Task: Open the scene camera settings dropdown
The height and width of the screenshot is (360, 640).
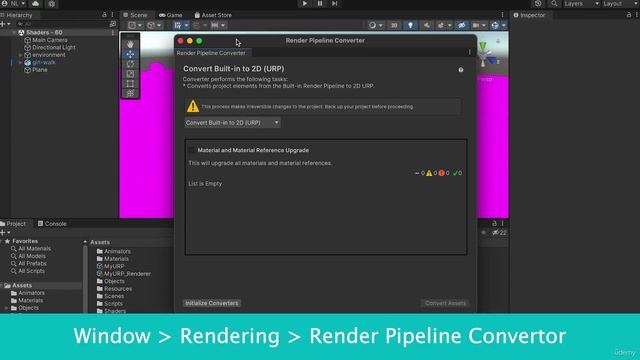Action: pyautogui.click(x=479, y=25)
